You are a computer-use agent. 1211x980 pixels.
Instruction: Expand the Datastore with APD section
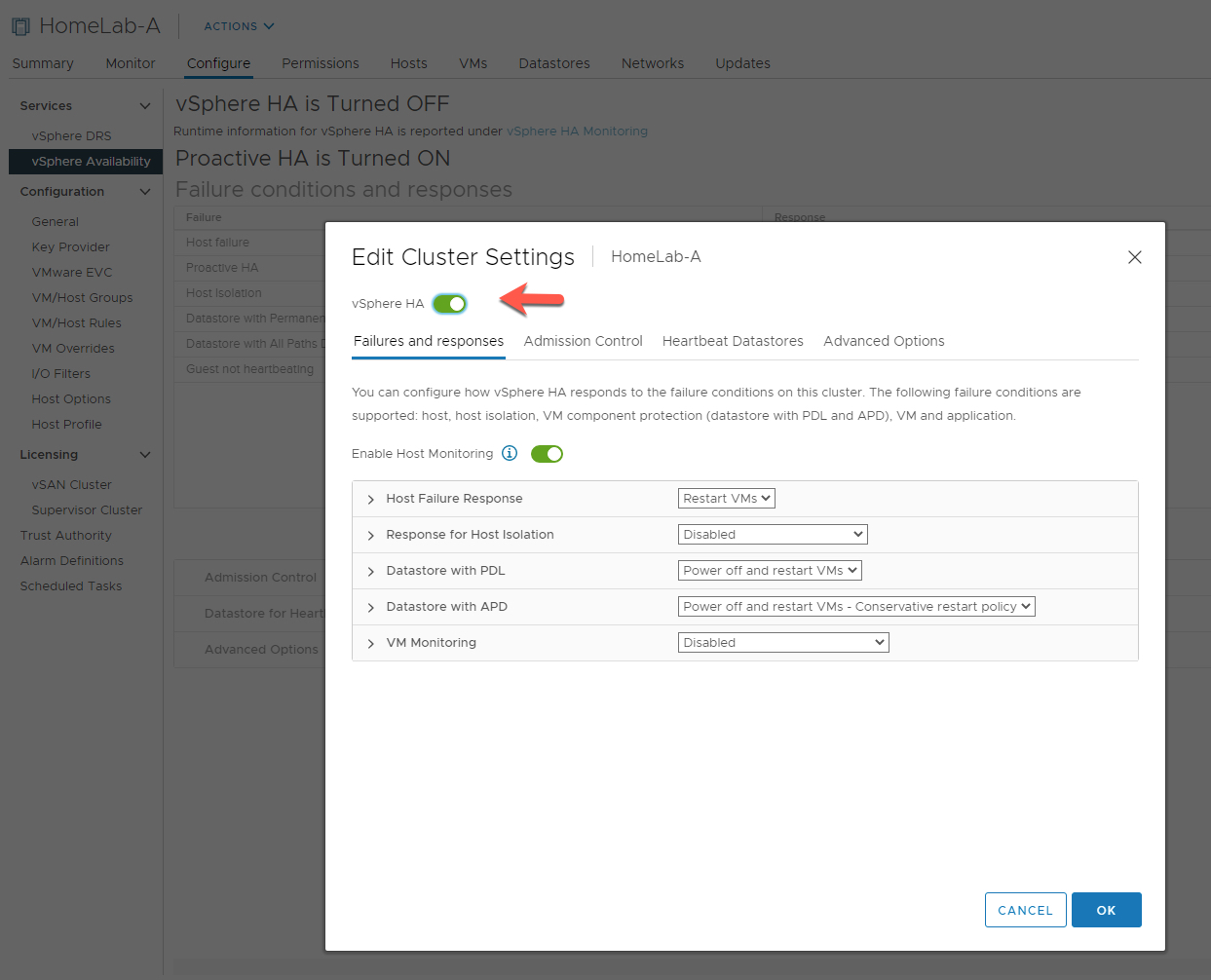[369, 606]
